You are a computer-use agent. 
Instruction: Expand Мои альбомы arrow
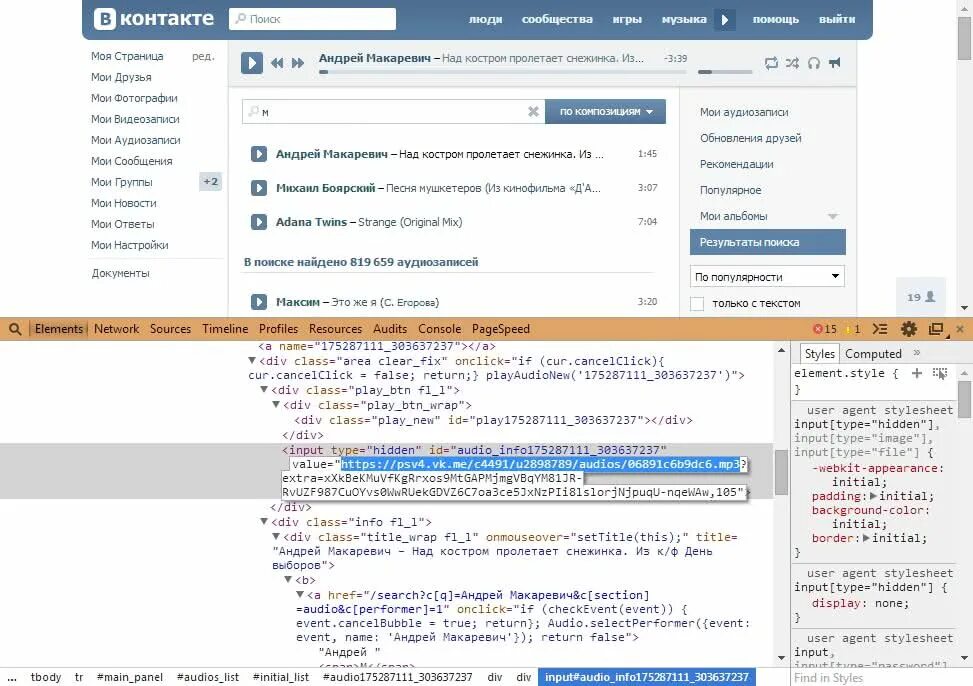833,217
